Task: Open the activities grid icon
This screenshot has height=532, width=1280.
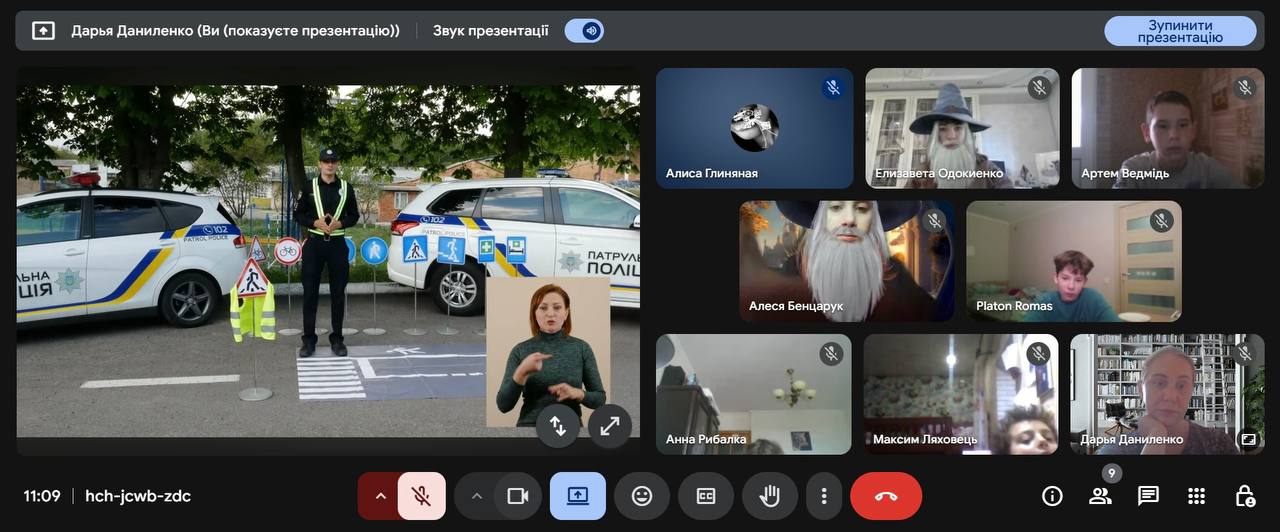Action: pyautogui.click(x=1196, y=496)
